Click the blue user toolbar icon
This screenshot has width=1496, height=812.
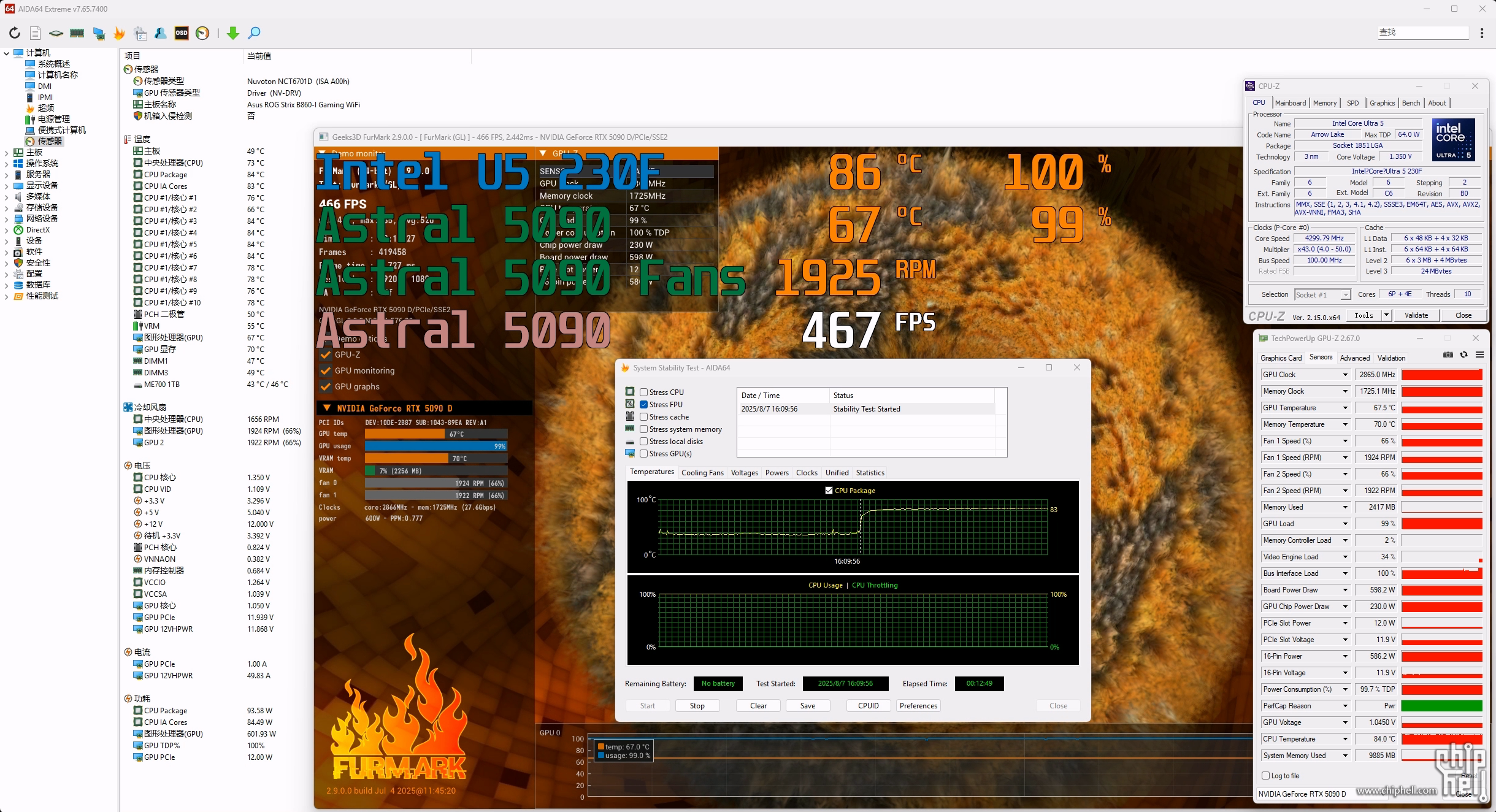pos(161,33)
